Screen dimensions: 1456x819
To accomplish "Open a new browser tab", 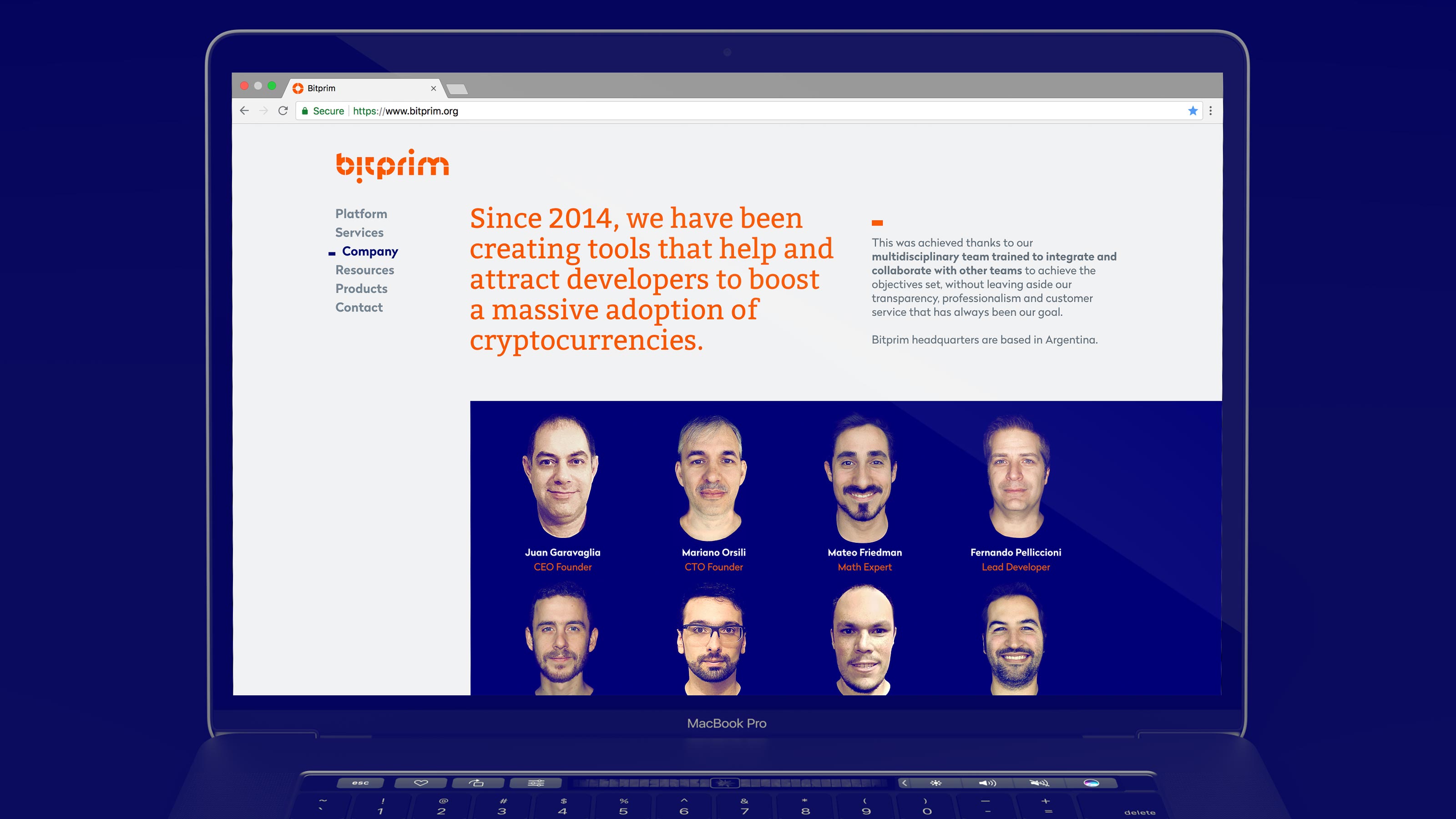I will coord(457,89).
